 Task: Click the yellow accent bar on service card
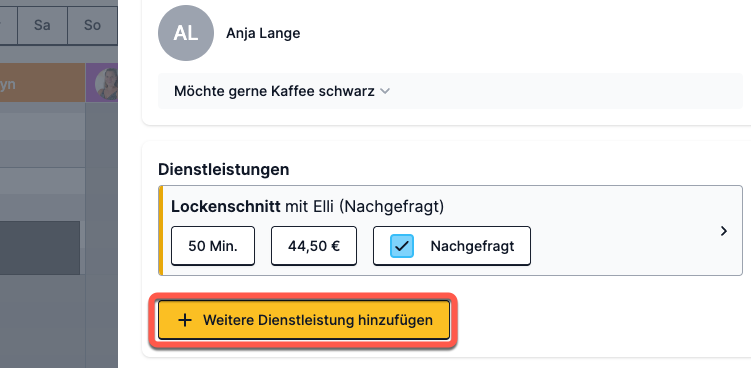coord(161,230)
